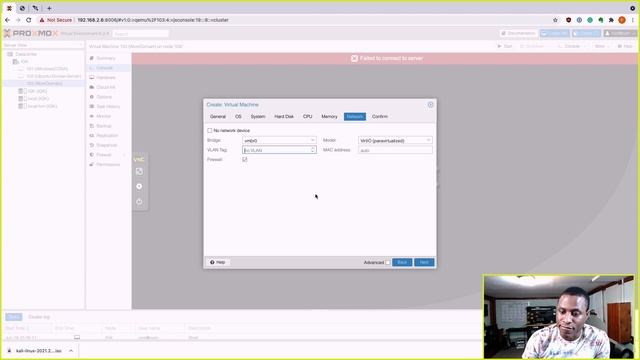The image size is (640, 360).
Task: Open the Permissions section
Action: pos(108,164)
